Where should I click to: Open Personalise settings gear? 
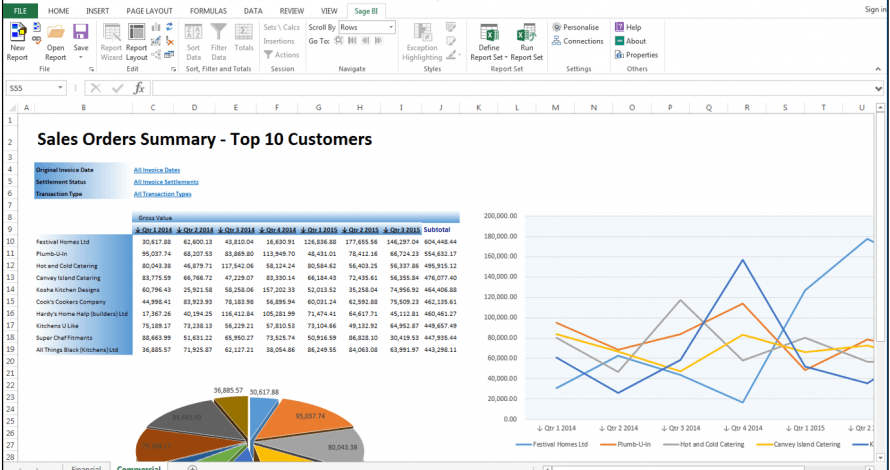(x=557, y=27)
